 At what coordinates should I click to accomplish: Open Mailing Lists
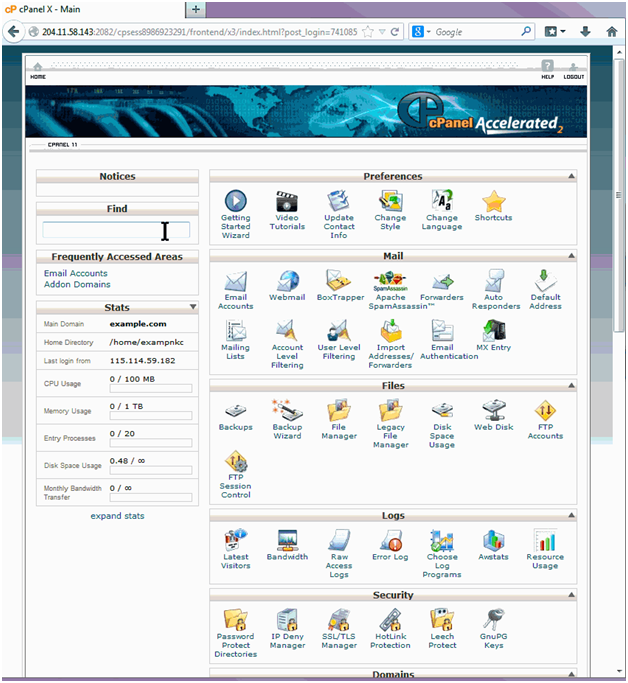[x=235, y=340]
